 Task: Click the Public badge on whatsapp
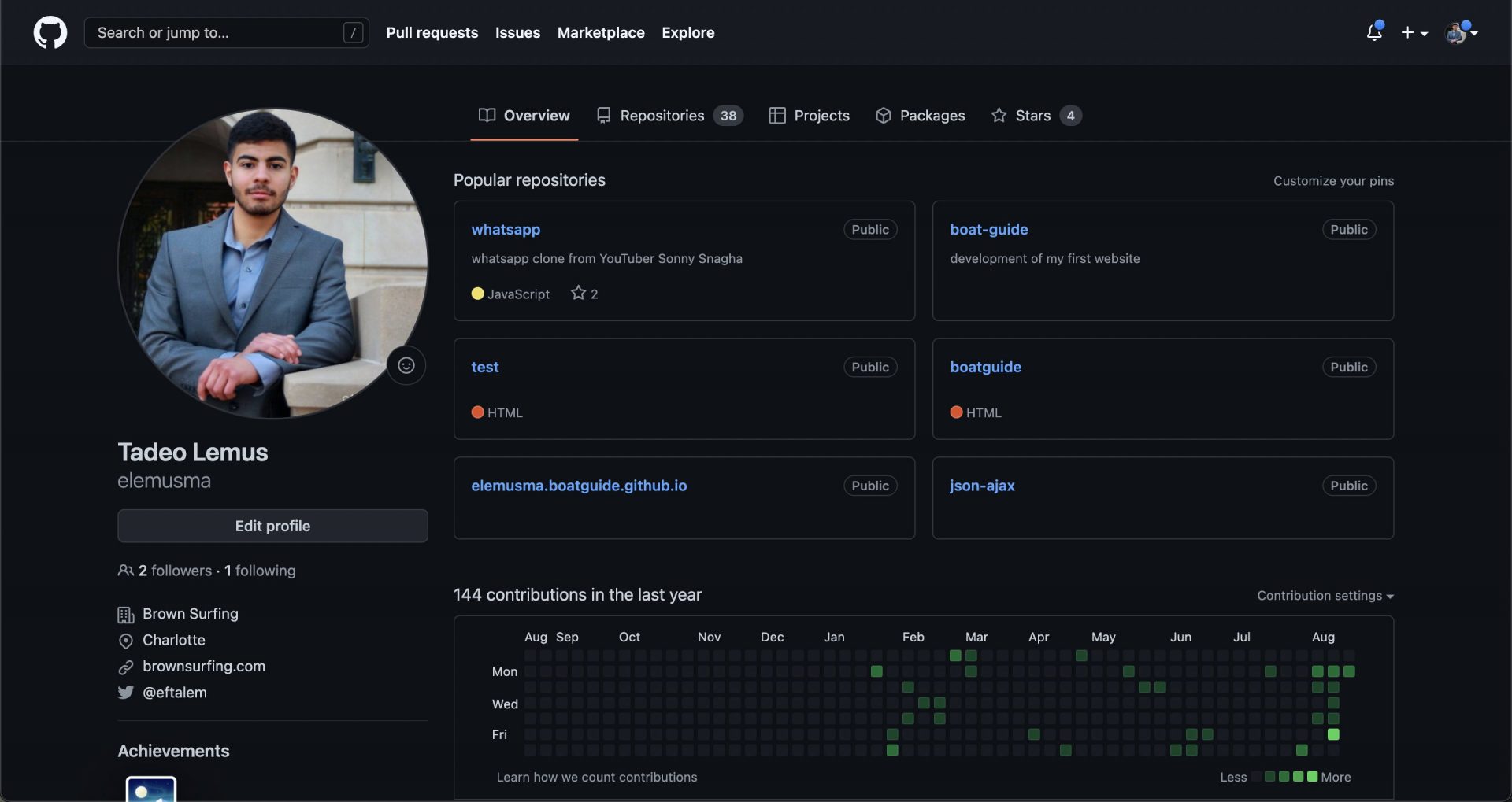coord(870,230)
